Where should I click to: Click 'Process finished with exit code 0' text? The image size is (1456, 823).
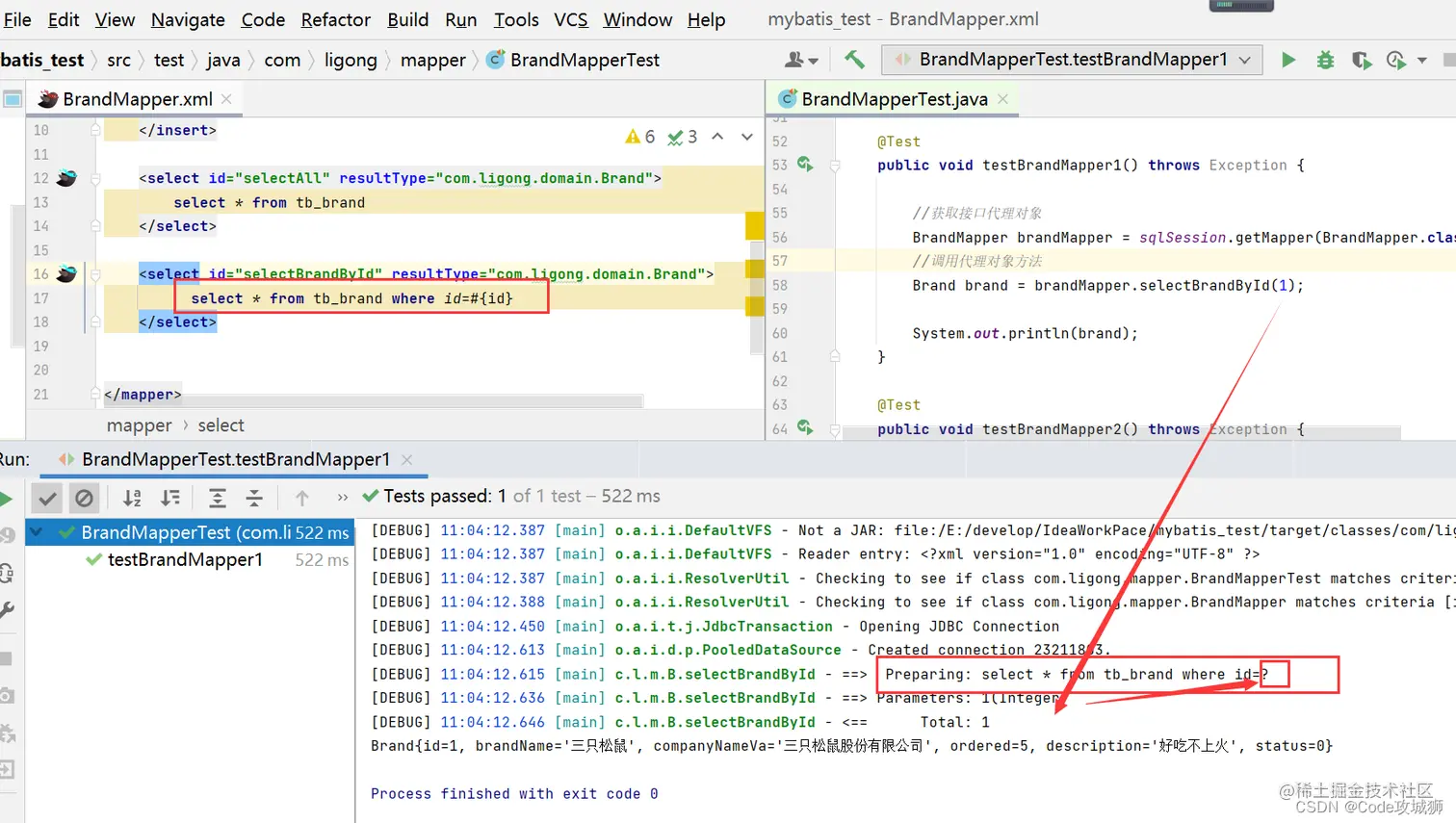514,794
